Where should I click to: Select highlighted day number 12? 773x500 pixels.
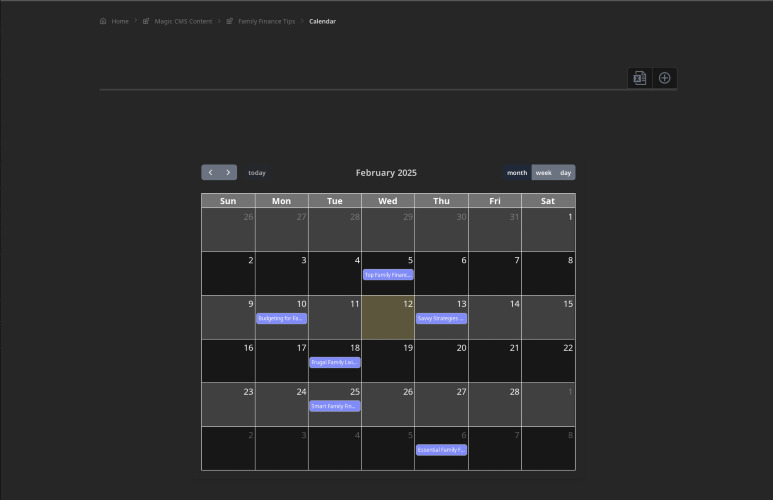(408, 304)
